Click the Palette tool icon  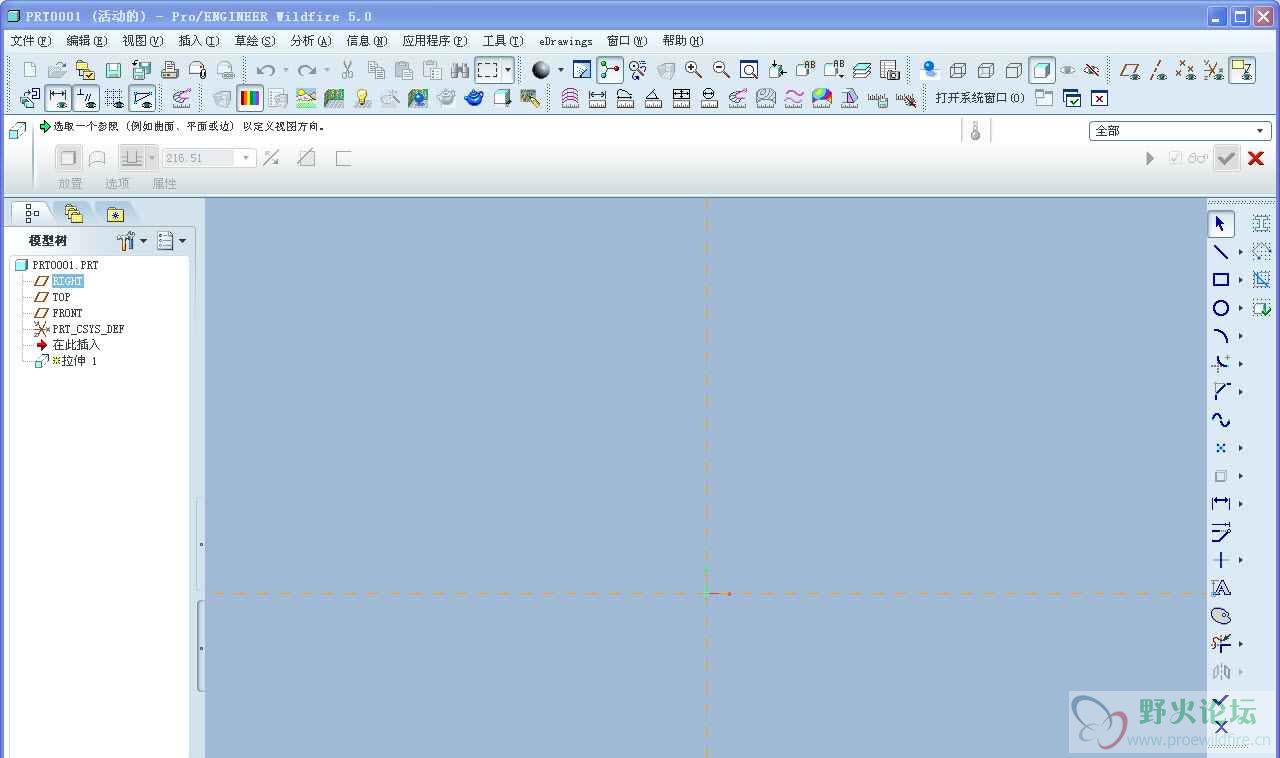(x=1221, y=616)
